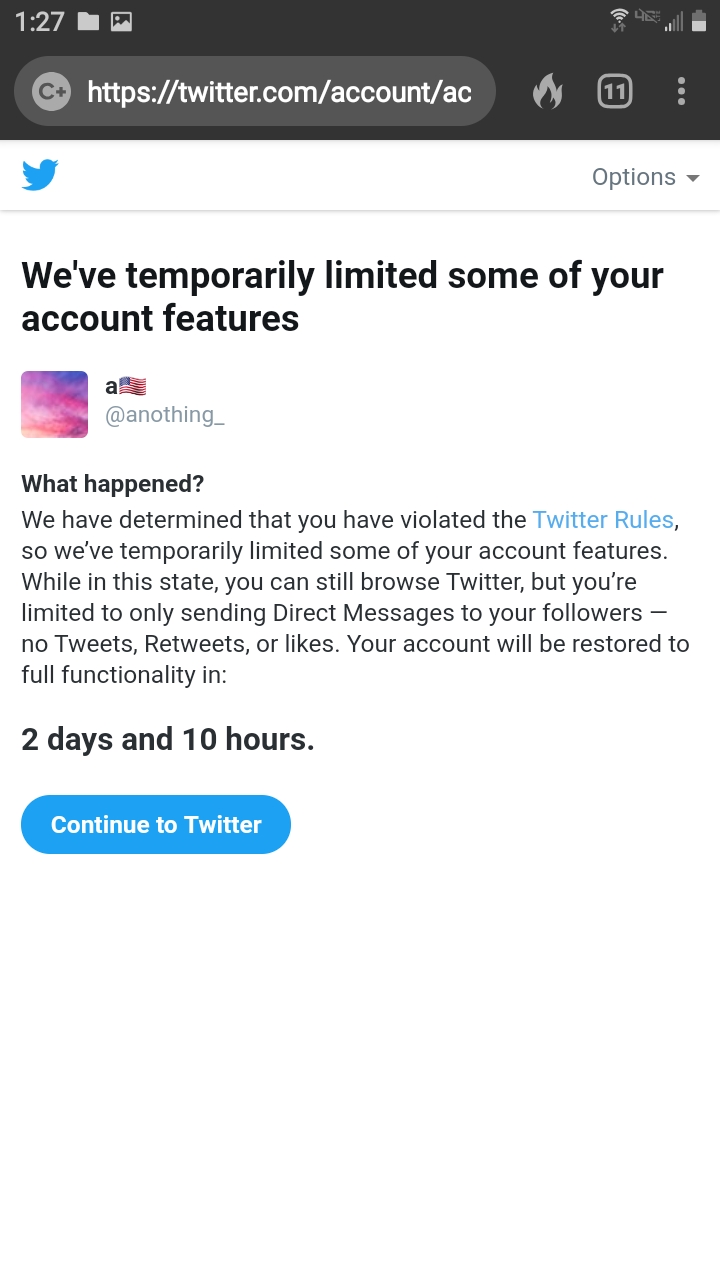
Task: Click the '2 days and 10 hours' countdown text
Action: (x=168, y=739)
